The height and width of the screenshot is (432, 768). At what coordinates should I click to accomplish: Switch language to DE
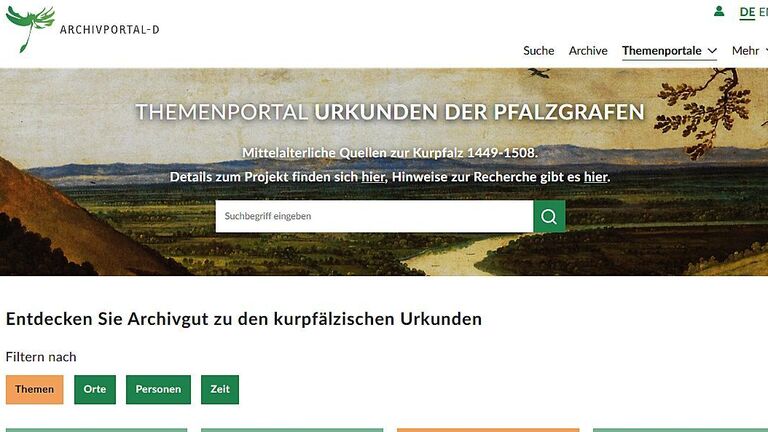(x=747, y=12)
